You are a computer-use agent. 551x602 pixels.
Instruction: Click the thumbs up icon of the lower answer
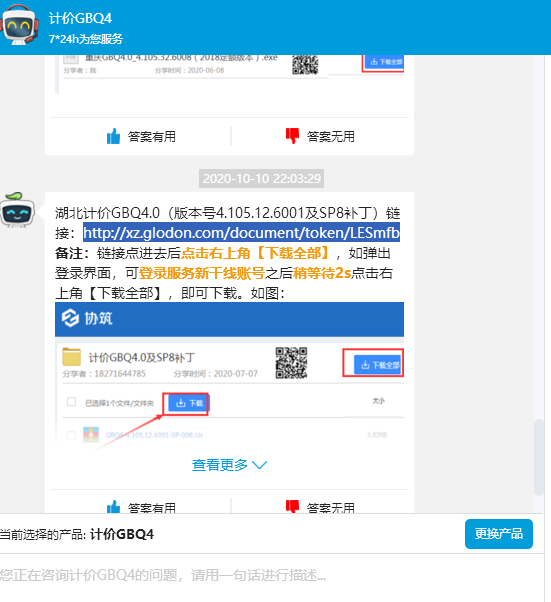113,506
